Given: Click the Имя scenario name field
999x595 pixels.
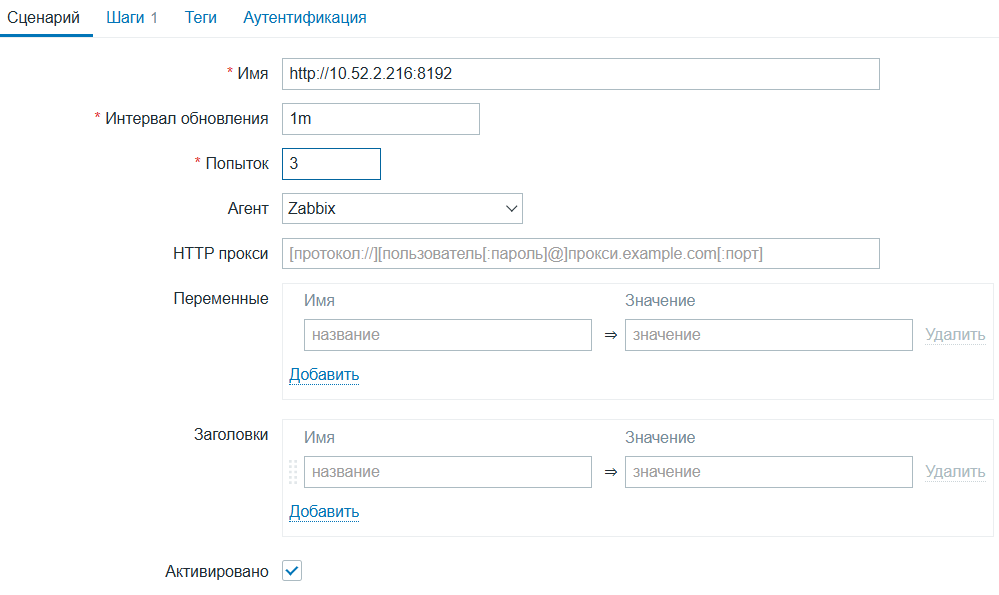Looking at the screenshot, I should (x=580, y=74).
